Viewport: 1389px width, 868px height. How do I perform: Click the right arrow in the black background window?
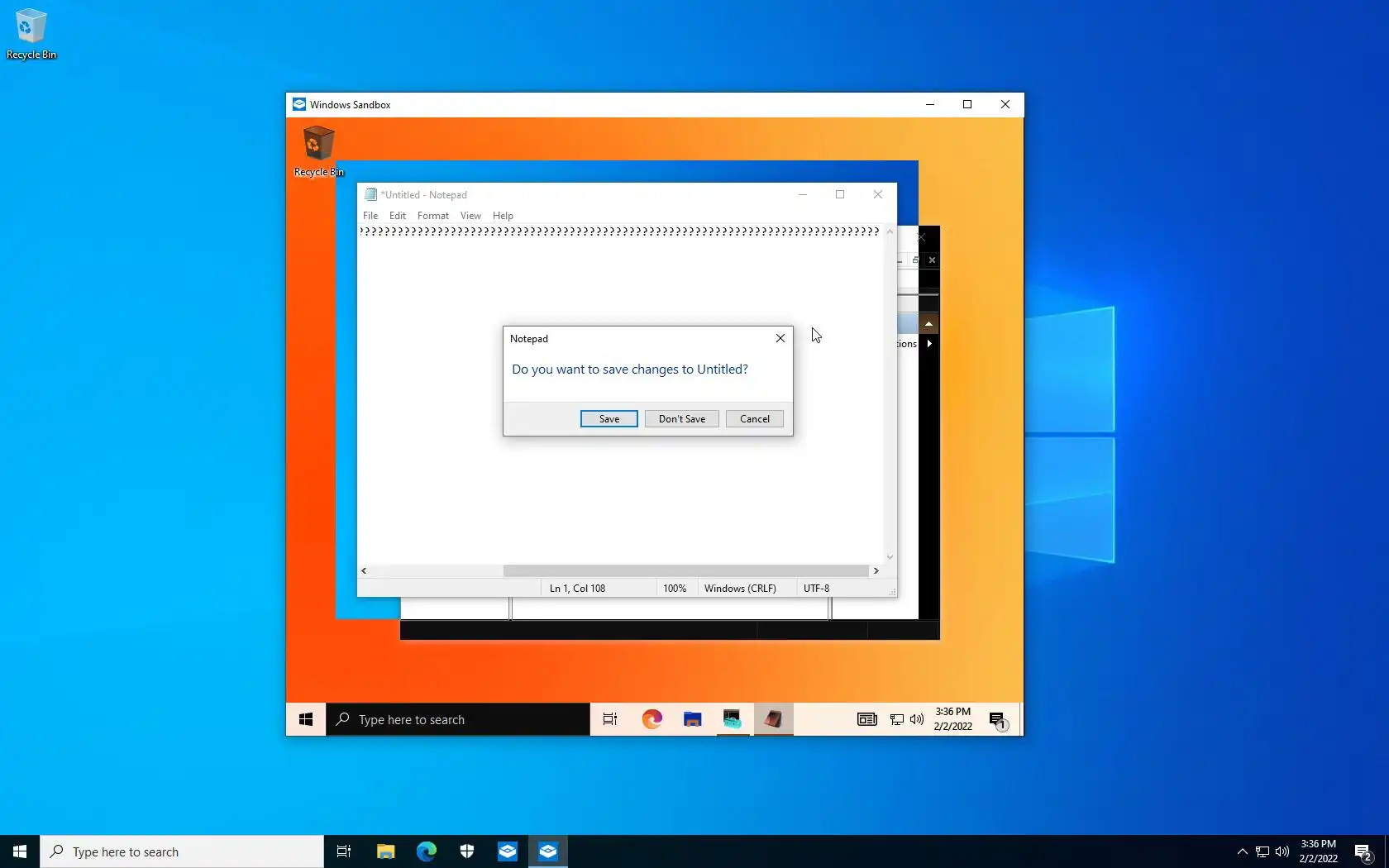click(929, 344)
